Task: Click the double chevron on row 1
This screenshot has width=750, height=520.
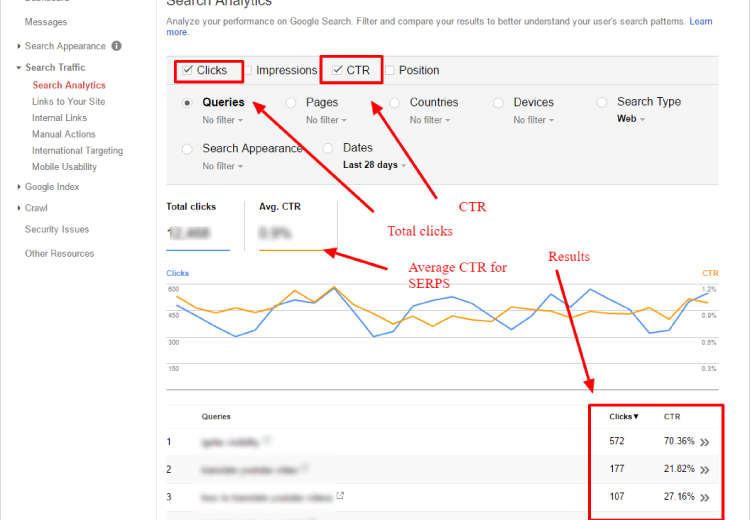Action: tap(704, 441)
